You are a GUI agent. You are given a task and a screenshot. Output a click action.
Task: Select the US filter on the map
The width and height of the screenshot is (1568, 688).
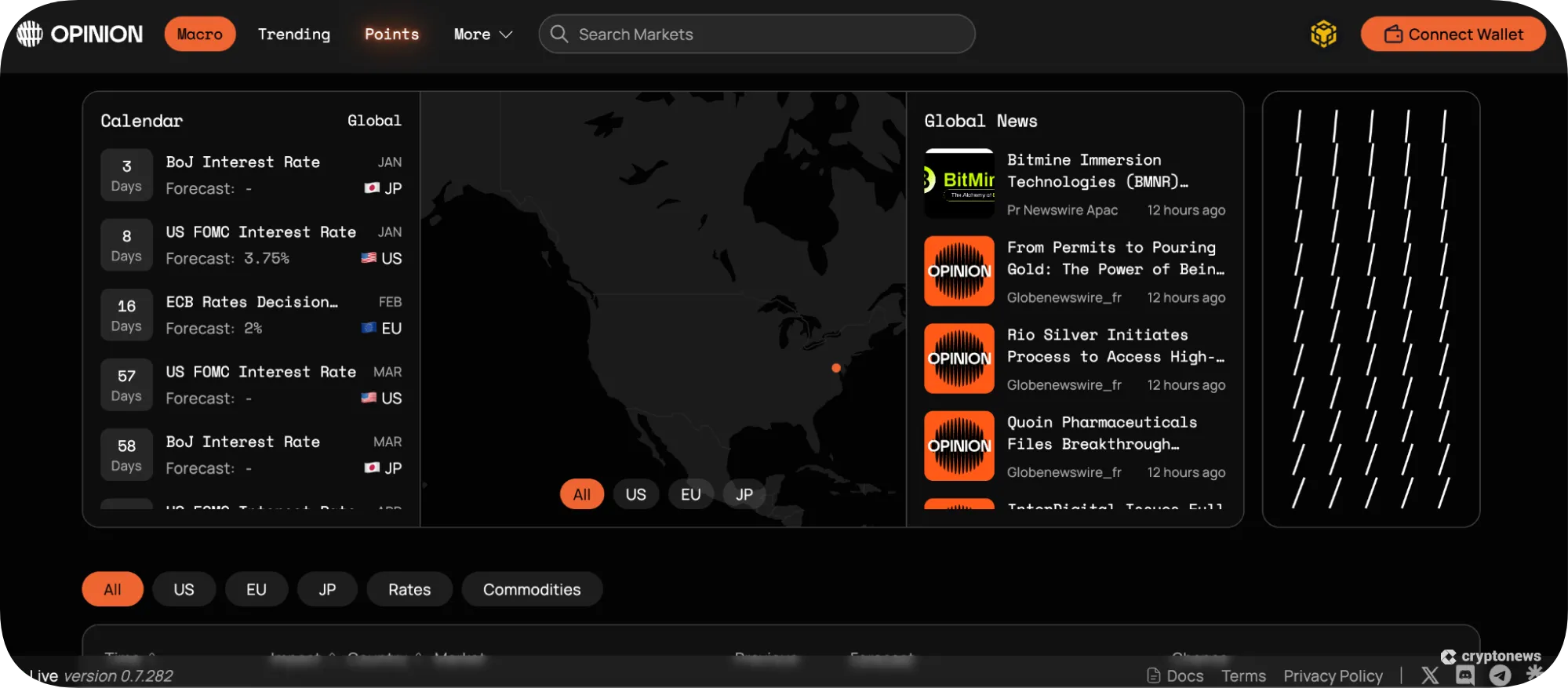tap(635, 494)
